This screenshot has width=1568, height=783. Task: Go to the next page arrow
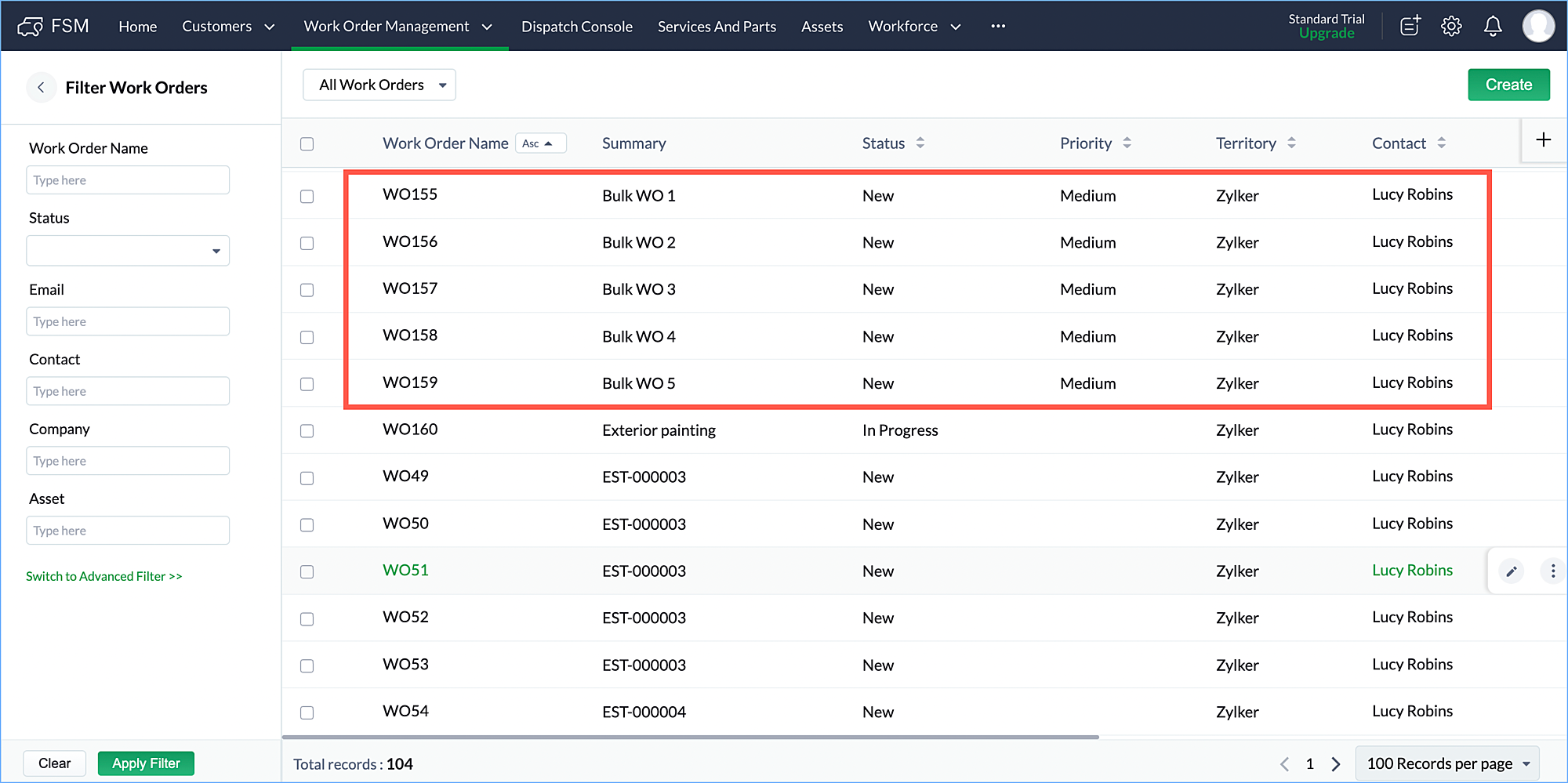[x=1336, y=763]
